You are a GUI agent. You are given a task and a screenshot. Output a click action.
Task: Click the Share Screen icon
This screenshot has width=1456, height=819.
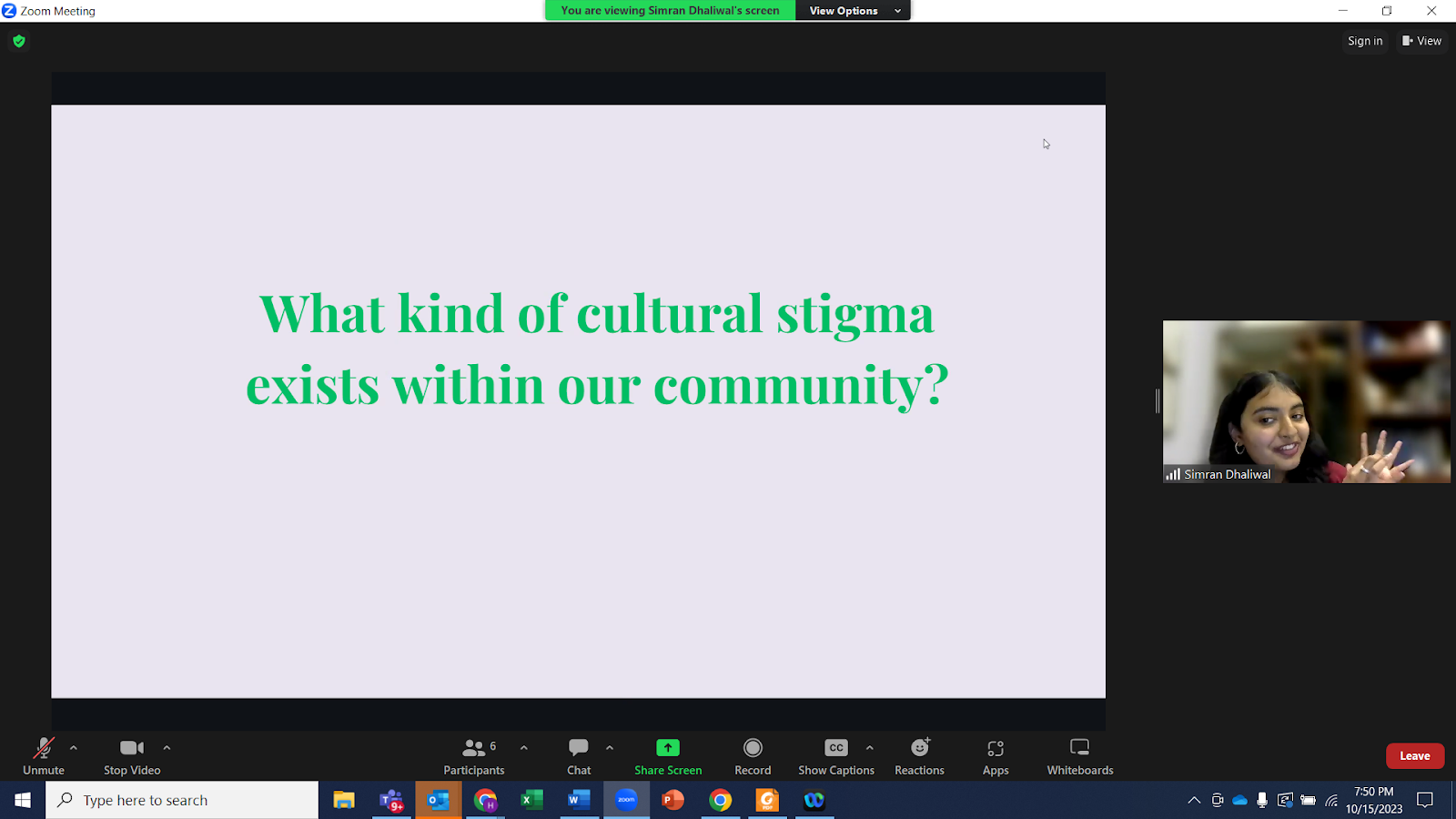668,748
